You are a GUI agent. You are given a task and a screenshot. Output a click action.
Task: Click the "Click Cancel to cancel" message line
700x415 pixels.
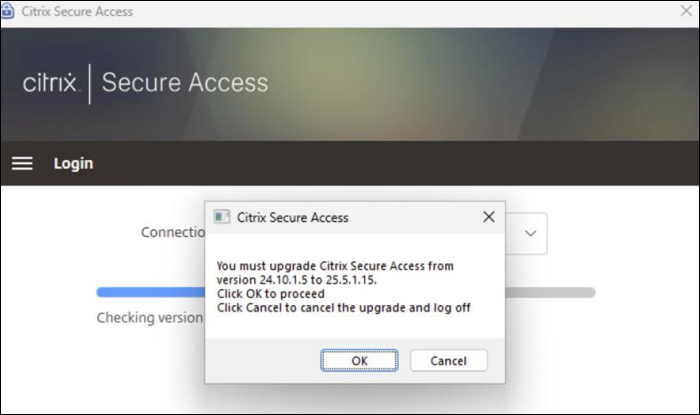[343, 308]
